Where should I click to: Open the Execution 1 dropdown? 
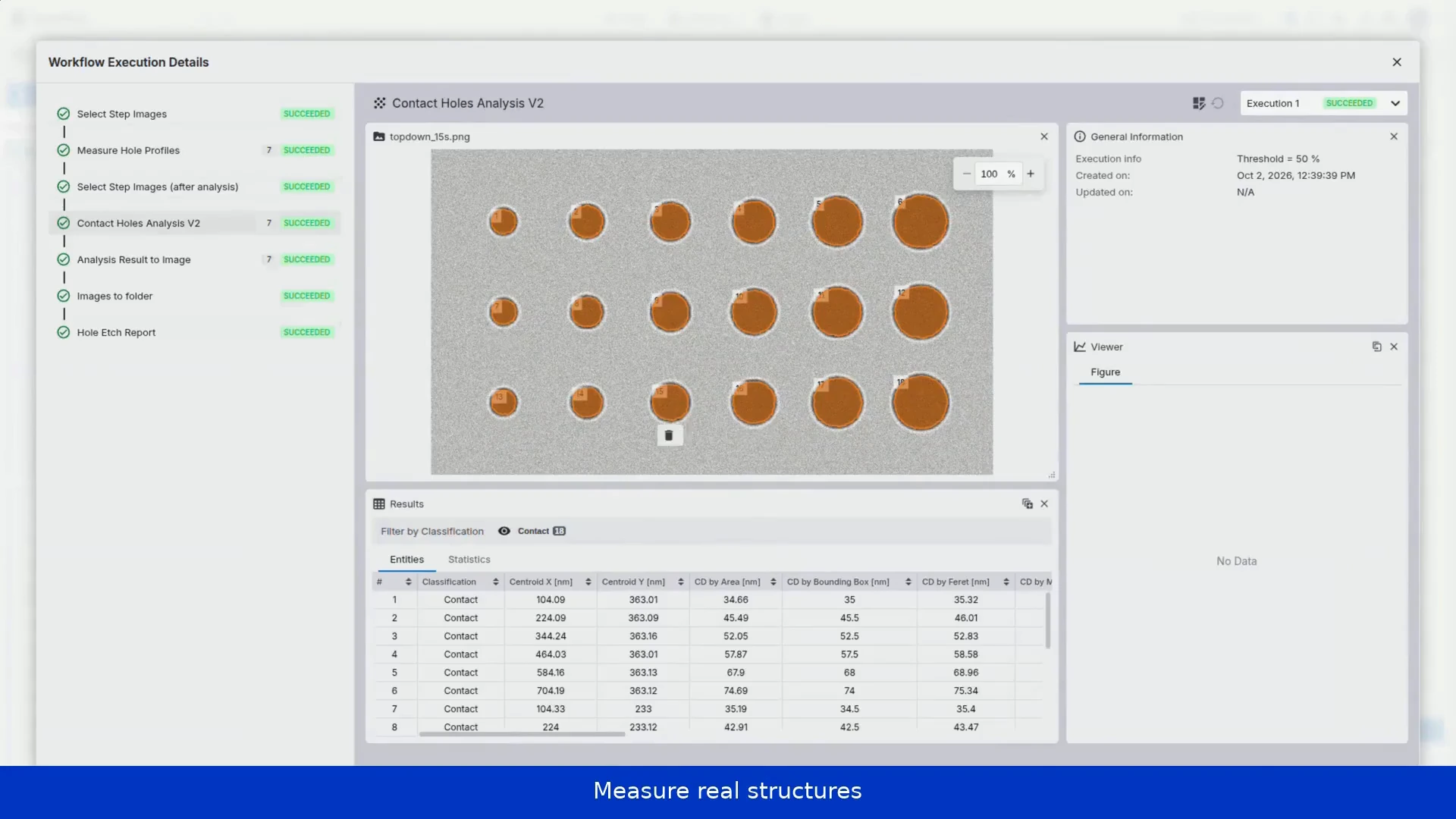tap(1323, 103)
